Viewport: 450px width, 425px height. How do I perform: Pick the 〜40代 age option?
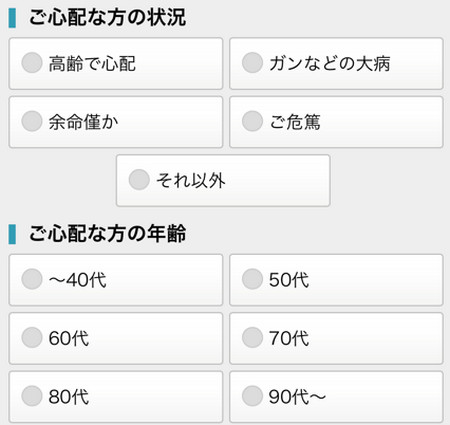click(116, 280)
